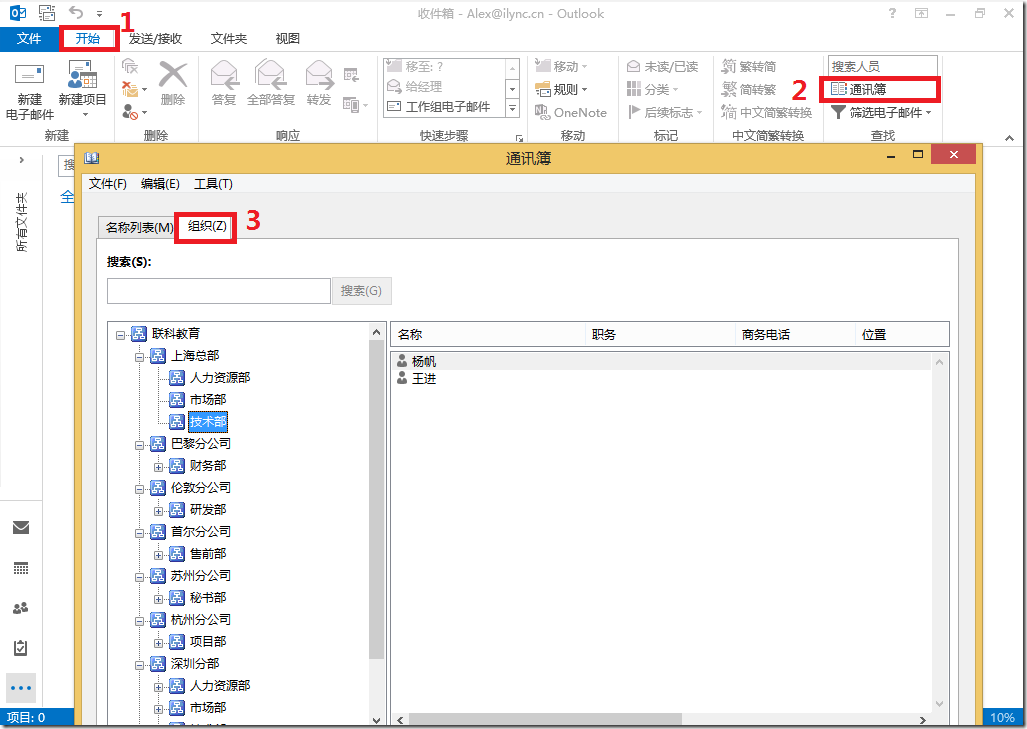Open Calendar view in navigation bar
The image size is (1027, 729).
(x=21, y=569)
